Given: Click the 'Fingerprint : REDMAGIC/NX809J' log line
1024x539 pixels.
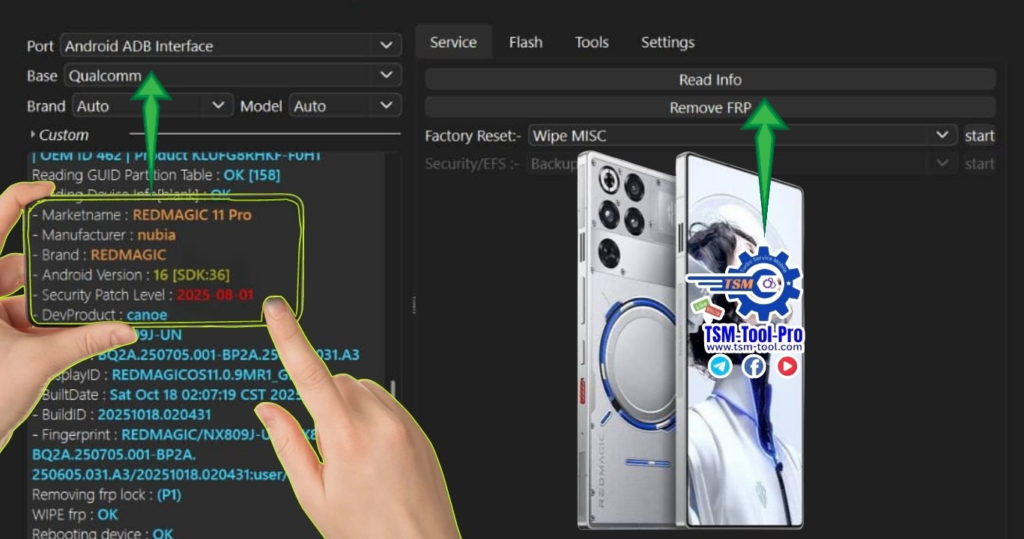Looking at the screenshot, I should (x=175, y=434).
